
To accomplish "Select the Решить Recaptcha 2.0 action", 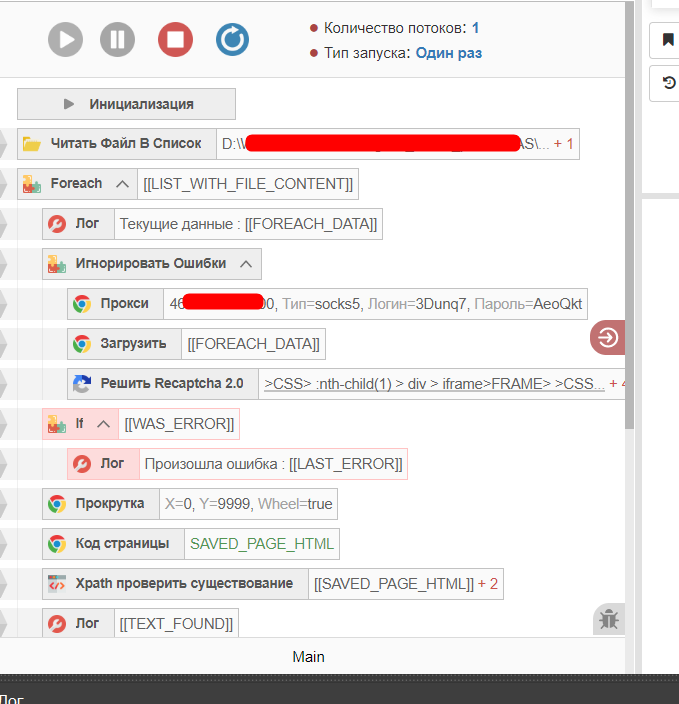I will tap(171, 383).
